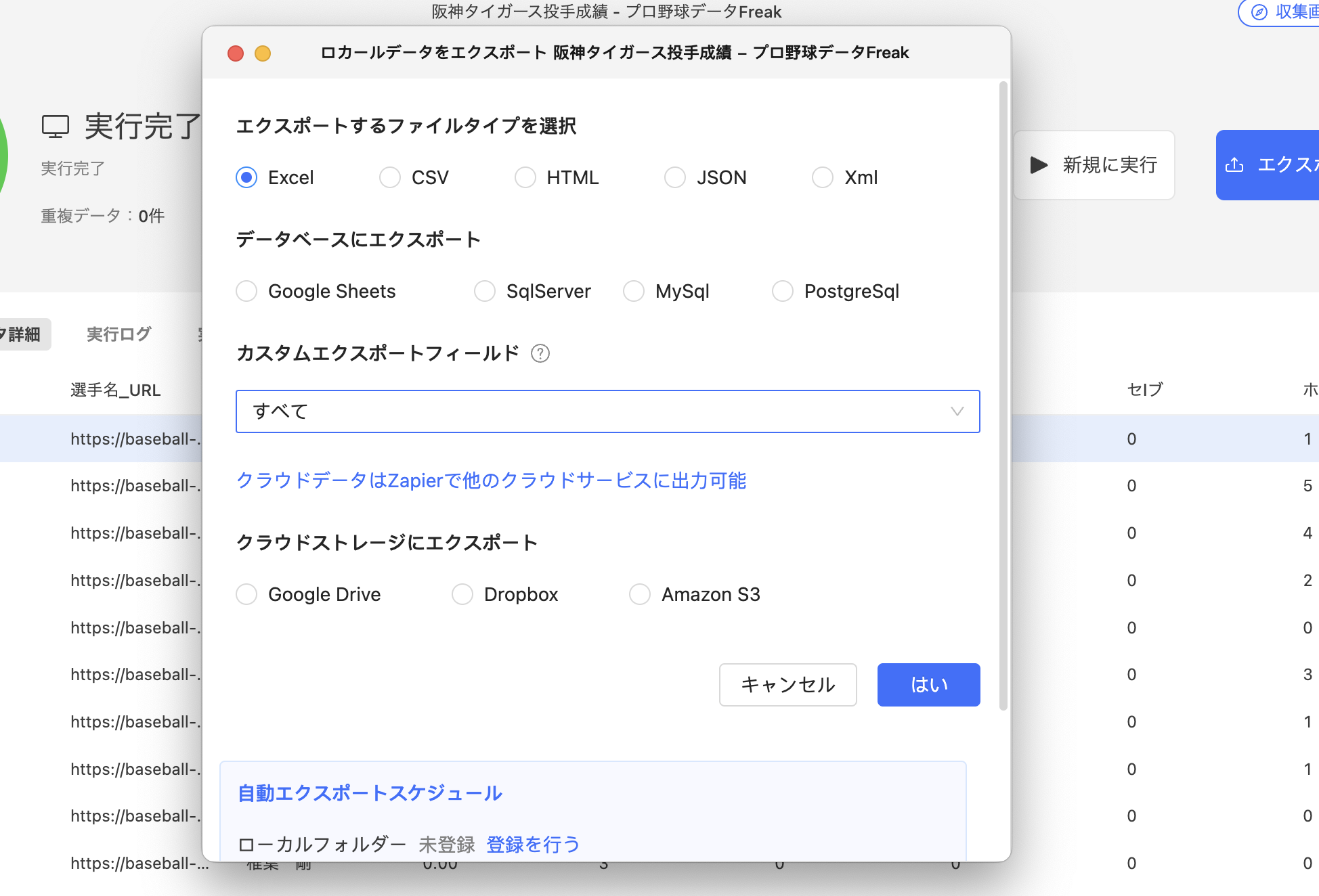Open the Zapier cloud service link
The width and height of the screenshot is (1319, 896).
click(x=491, y=480)
